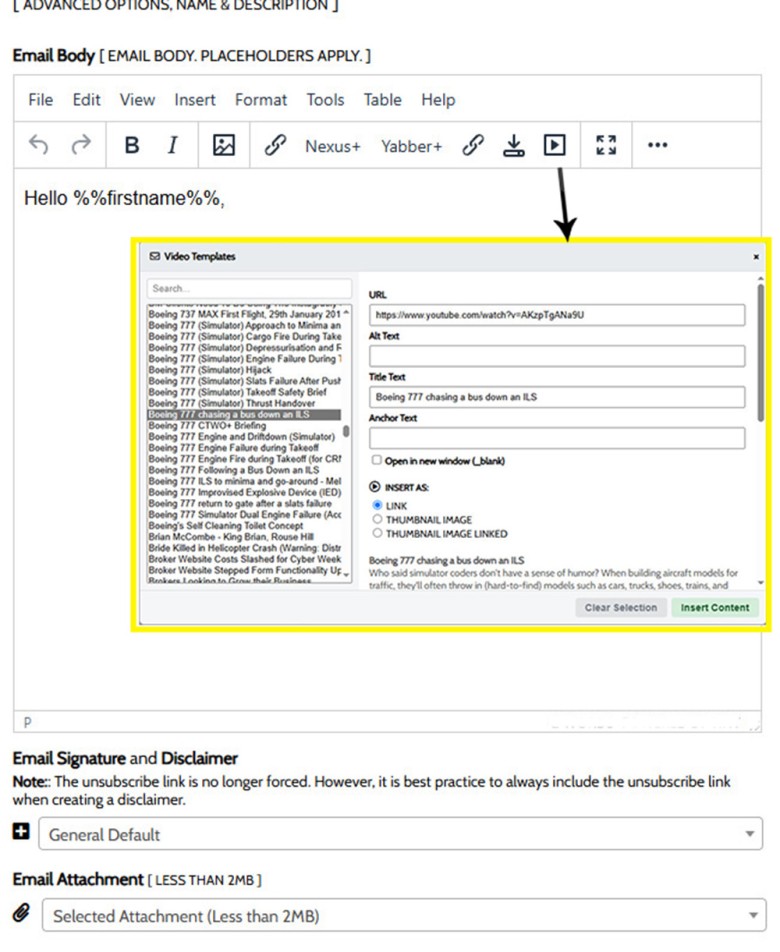Screen dimensions: 780x952
Task: Click the dialog right scrollbar down arrow
Action: click(x=761, y=583)
